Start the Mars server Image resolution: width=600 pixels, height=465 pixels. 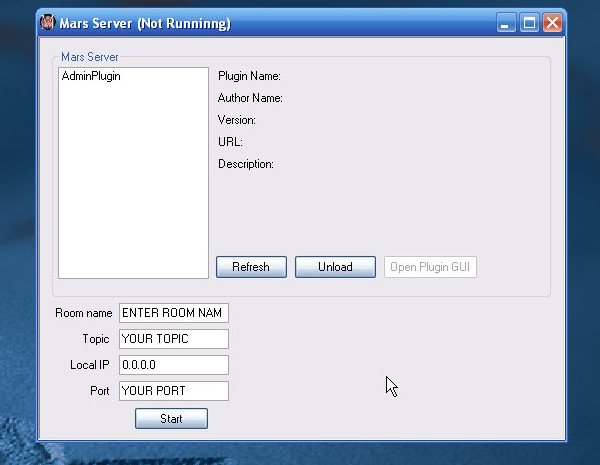171,419
